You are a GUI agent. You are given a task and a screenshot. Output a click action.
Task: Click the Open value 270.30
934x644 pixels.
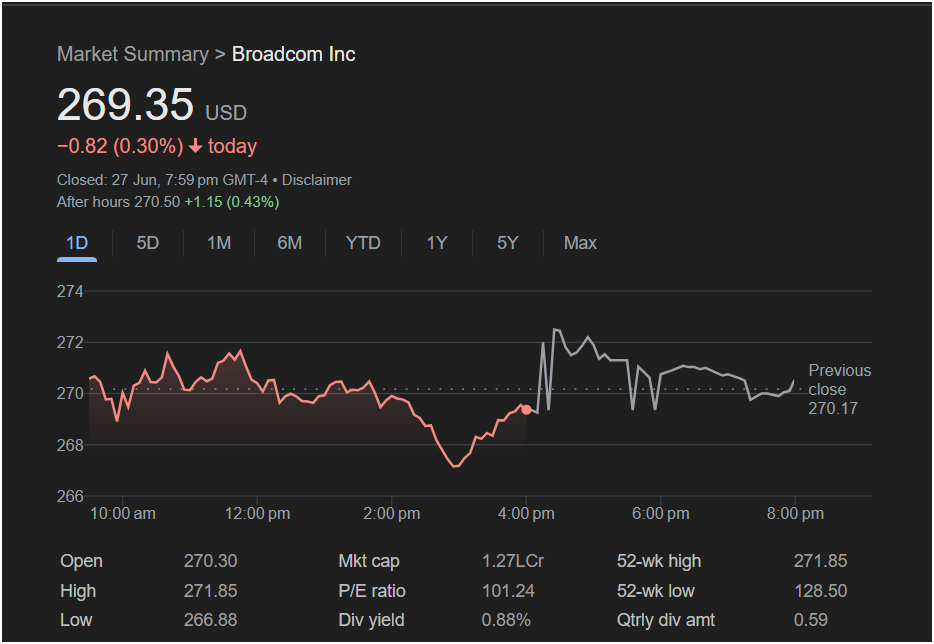[210, 561]
